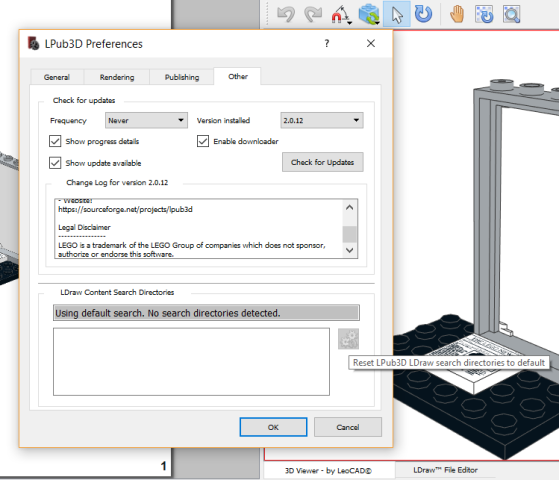Uncheck Show progress details
This screenshot has width=559, height=480.
(x=55, y=141)
